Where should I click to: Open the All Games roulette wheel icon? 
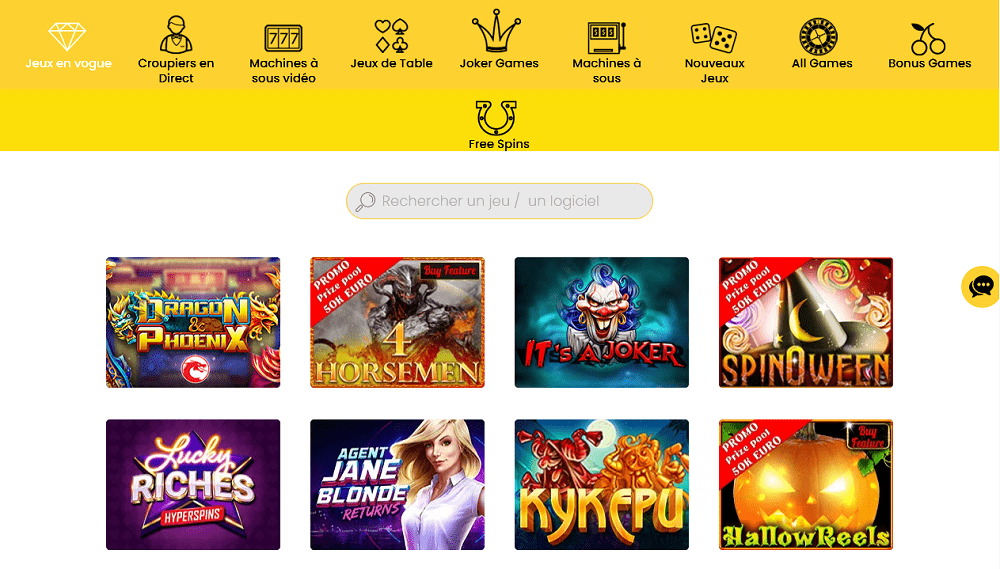pos(819,36)
